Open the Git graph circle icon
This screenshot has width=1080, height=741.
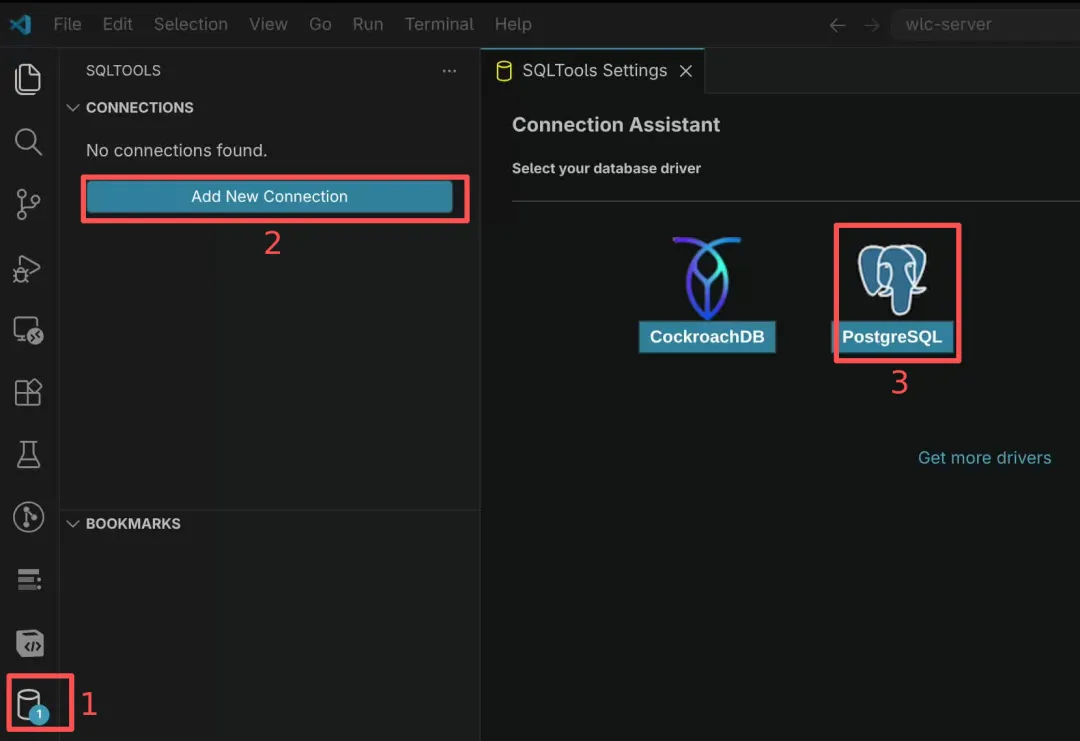point(28,517)
